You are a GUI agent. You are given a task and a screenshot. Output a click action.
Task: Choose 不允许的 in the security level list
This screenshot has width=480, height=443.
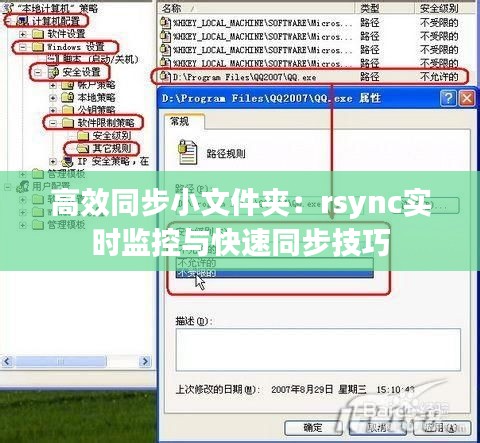click(274, 263)
